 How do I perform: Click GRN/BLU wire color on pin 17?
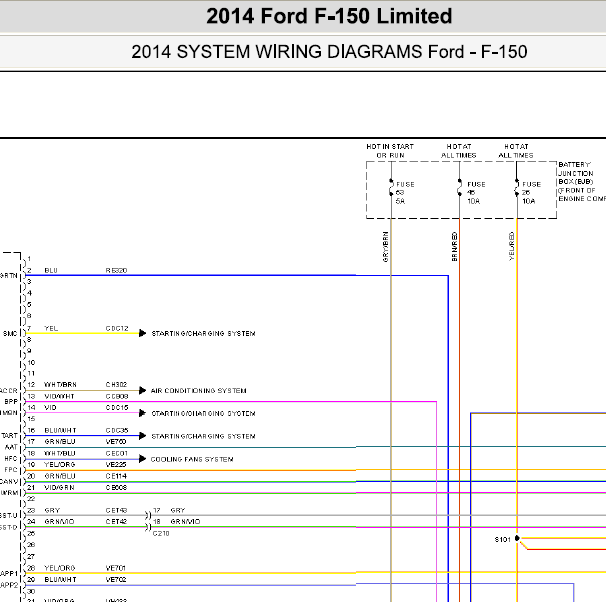point(60,442)
